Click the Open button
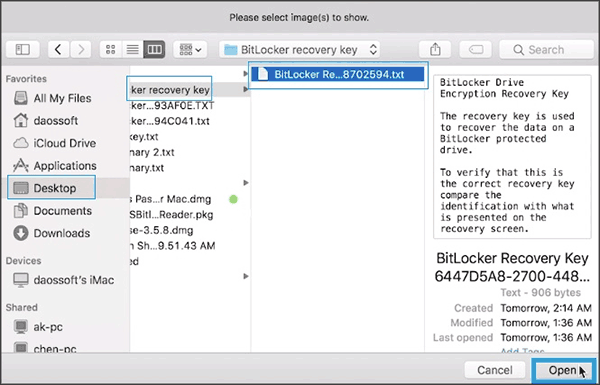The width and height of the screenshot is (600, 385). click(x=563, y=370)
